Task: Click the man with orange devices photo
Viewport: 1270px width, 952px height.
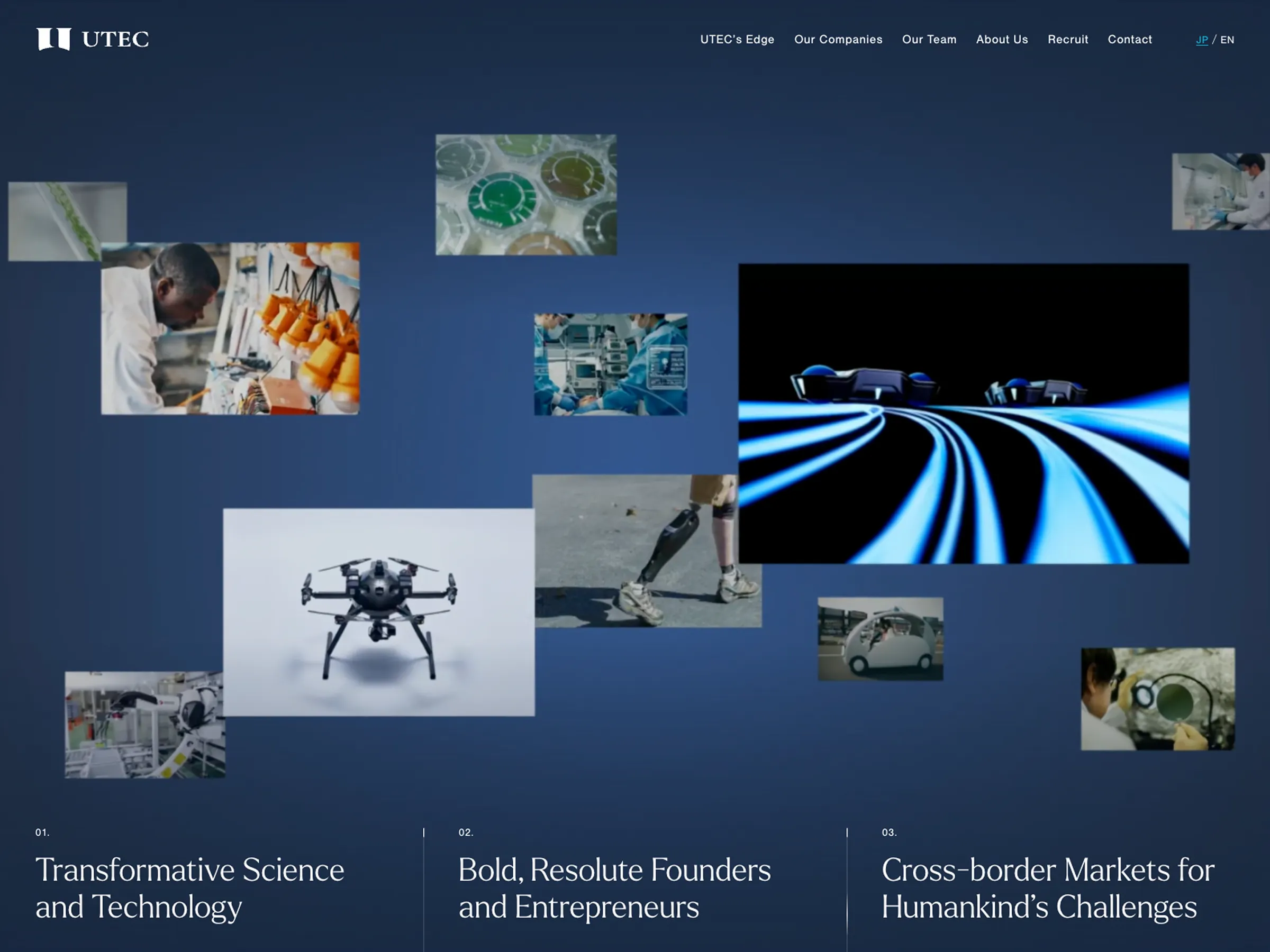Action: coord(230,328)
